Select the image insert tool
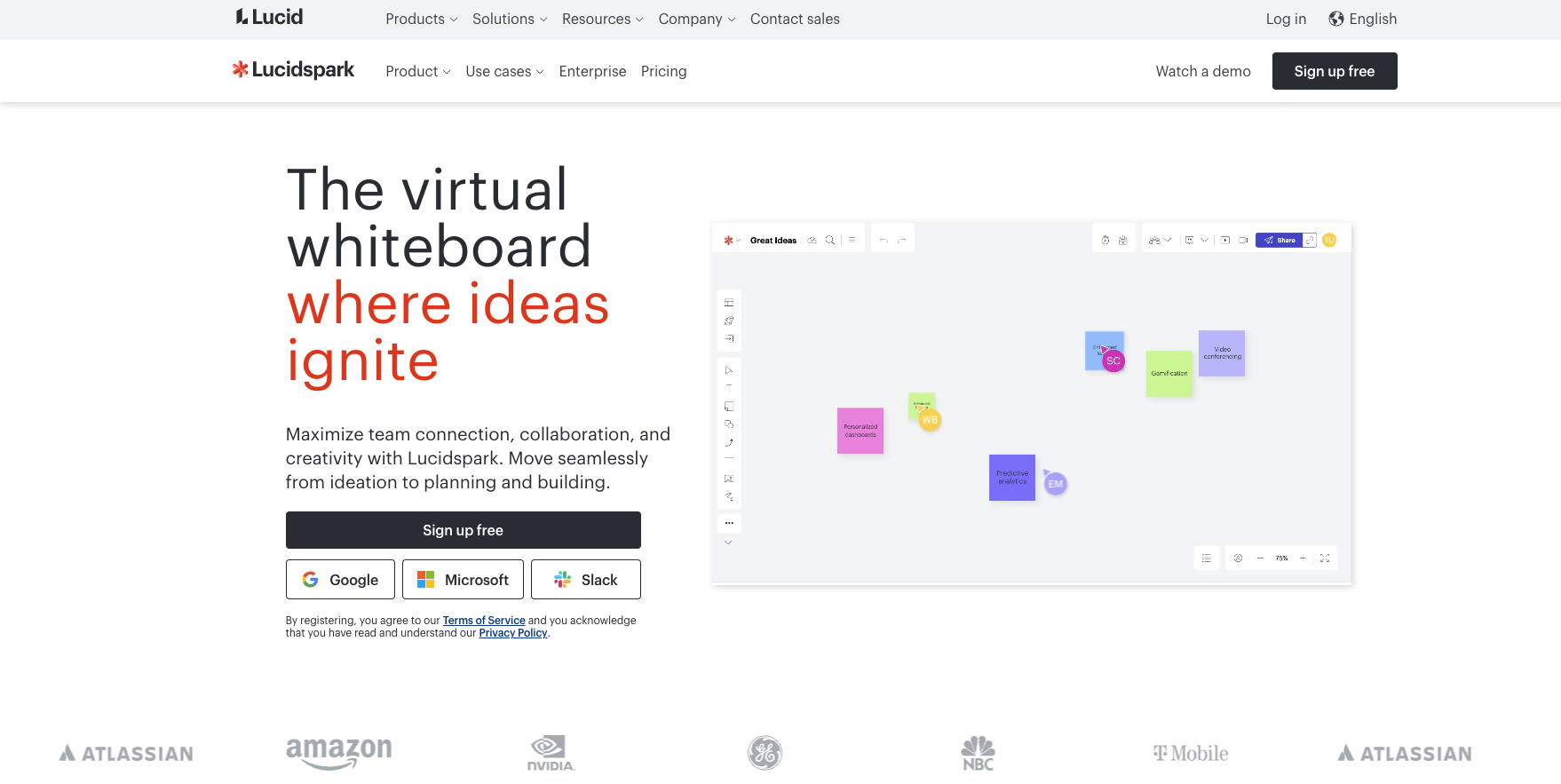 point(729,479)
